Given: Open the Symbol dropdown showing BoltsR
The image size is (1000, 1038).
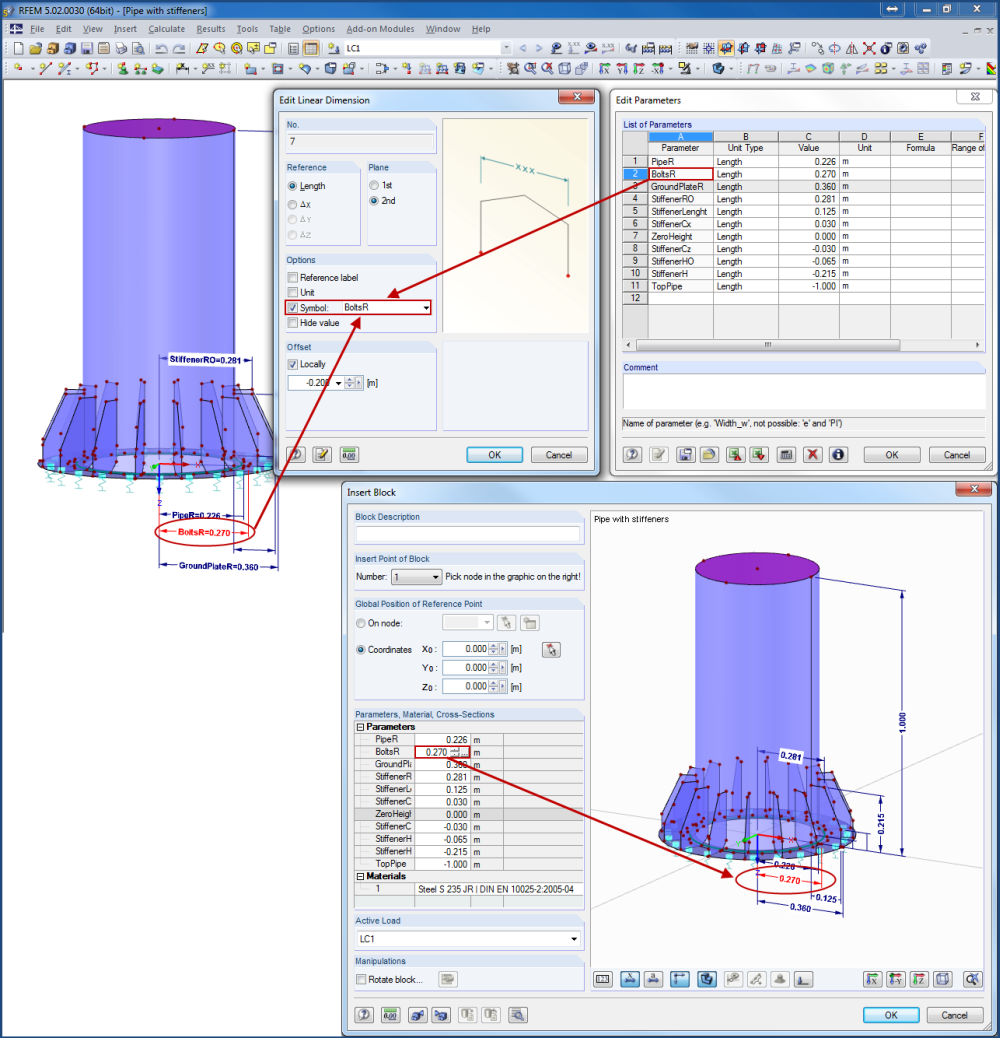Looking at the screenshot, I should point(425,307).
